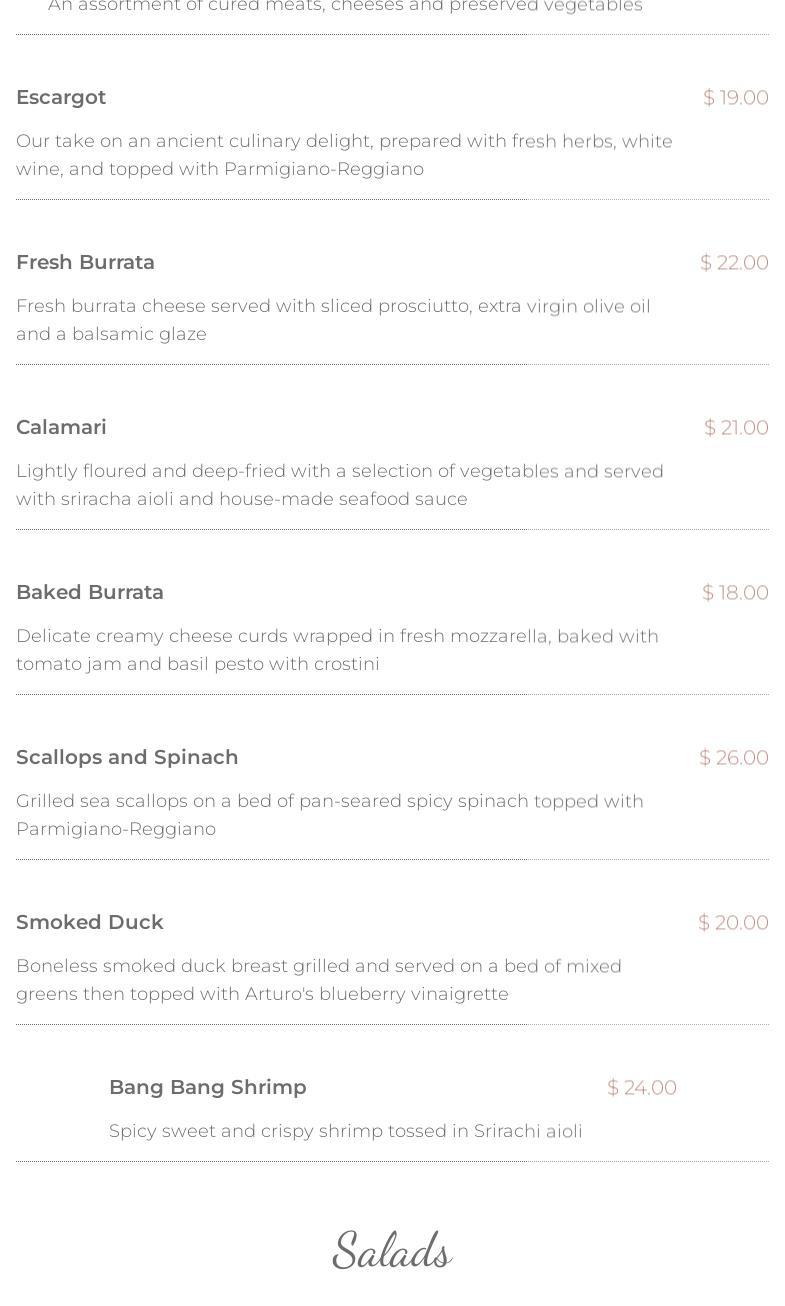
Task: Open the Smoked Duck menu item
Action: click(90, 922)
